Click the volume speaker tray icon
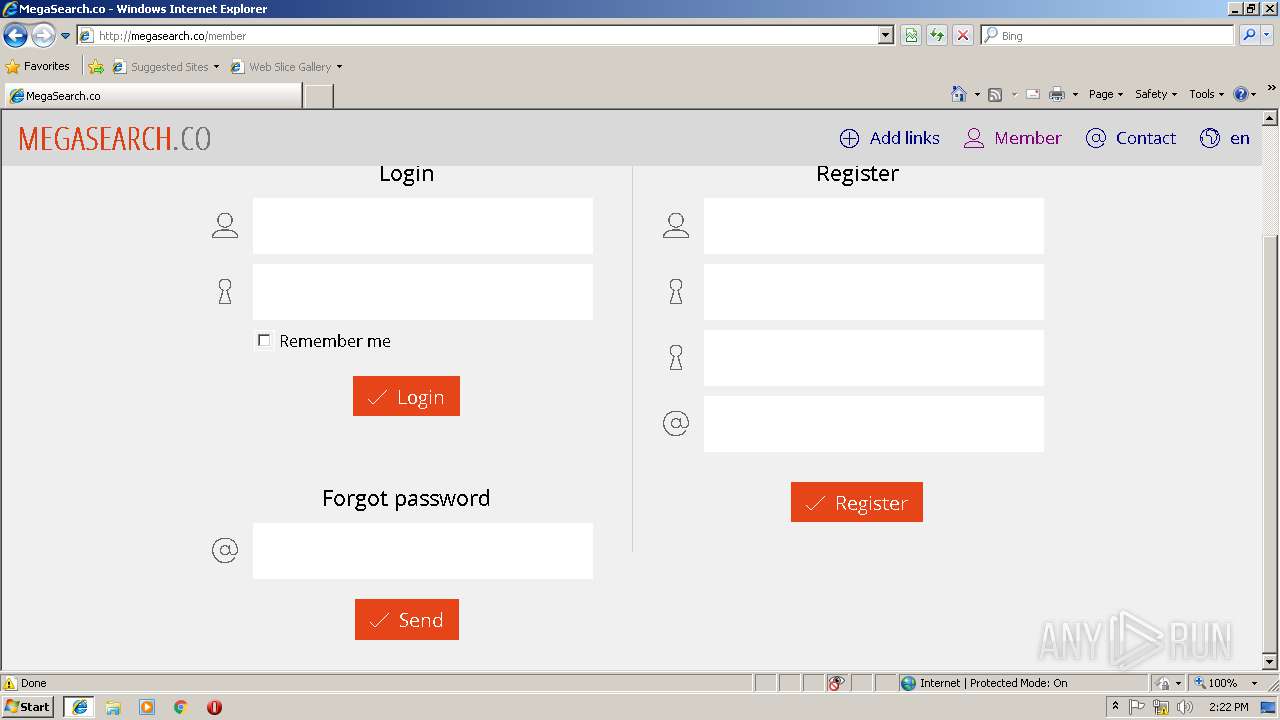1280x720 pixels. pos(1185,707)
